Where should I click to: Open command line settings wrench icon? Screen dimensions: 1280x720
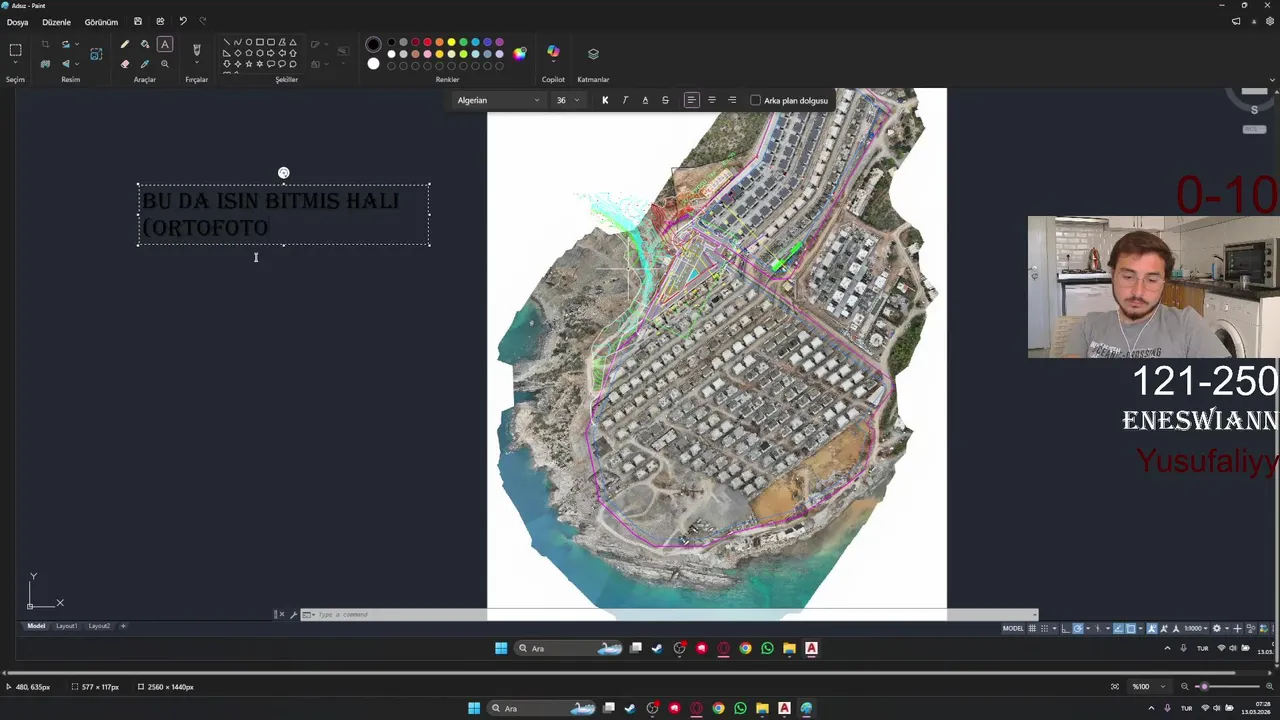pyautogui.click(x=293, y=614)
